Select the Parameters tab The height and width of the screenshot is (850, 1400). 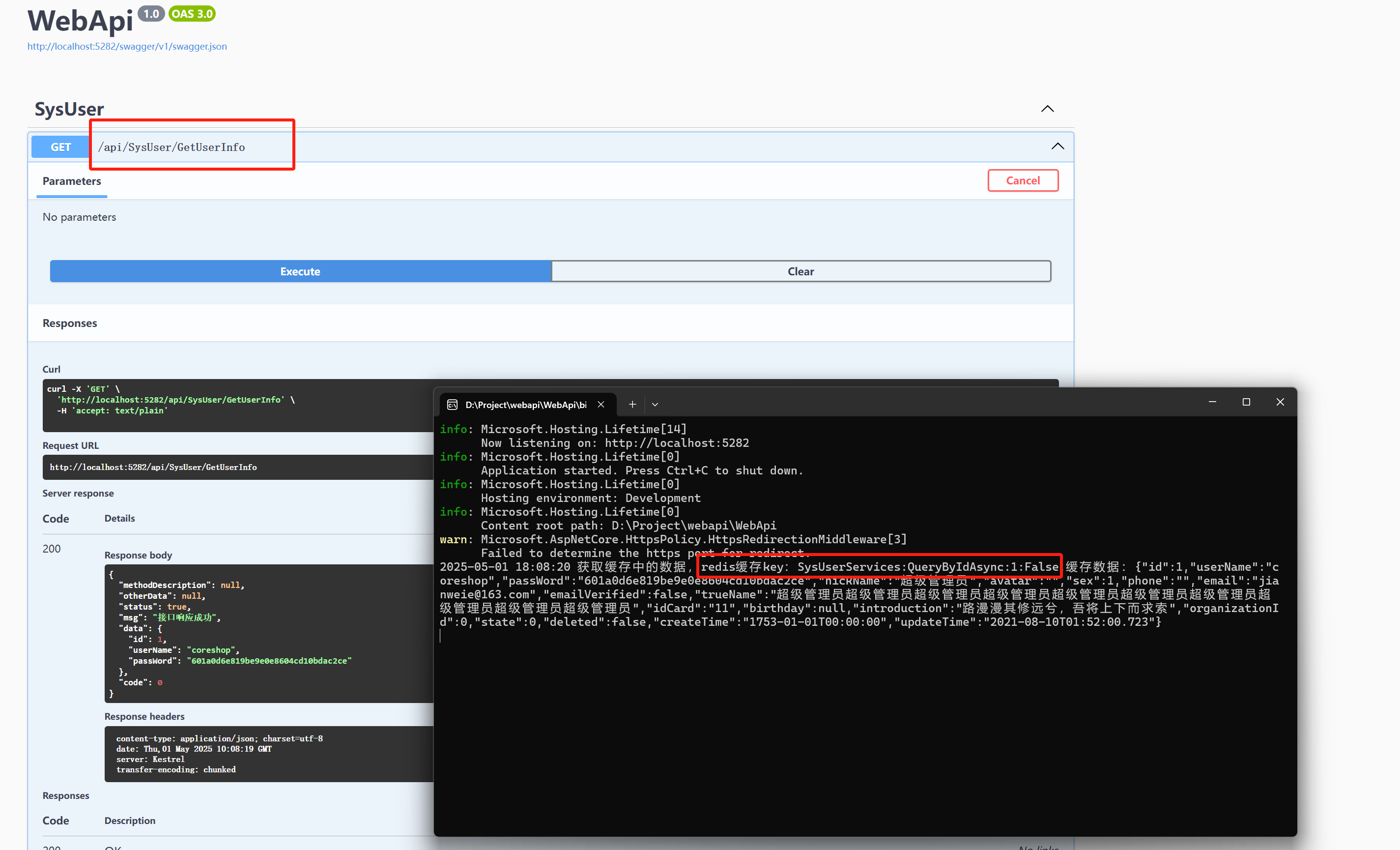[72, 181]
